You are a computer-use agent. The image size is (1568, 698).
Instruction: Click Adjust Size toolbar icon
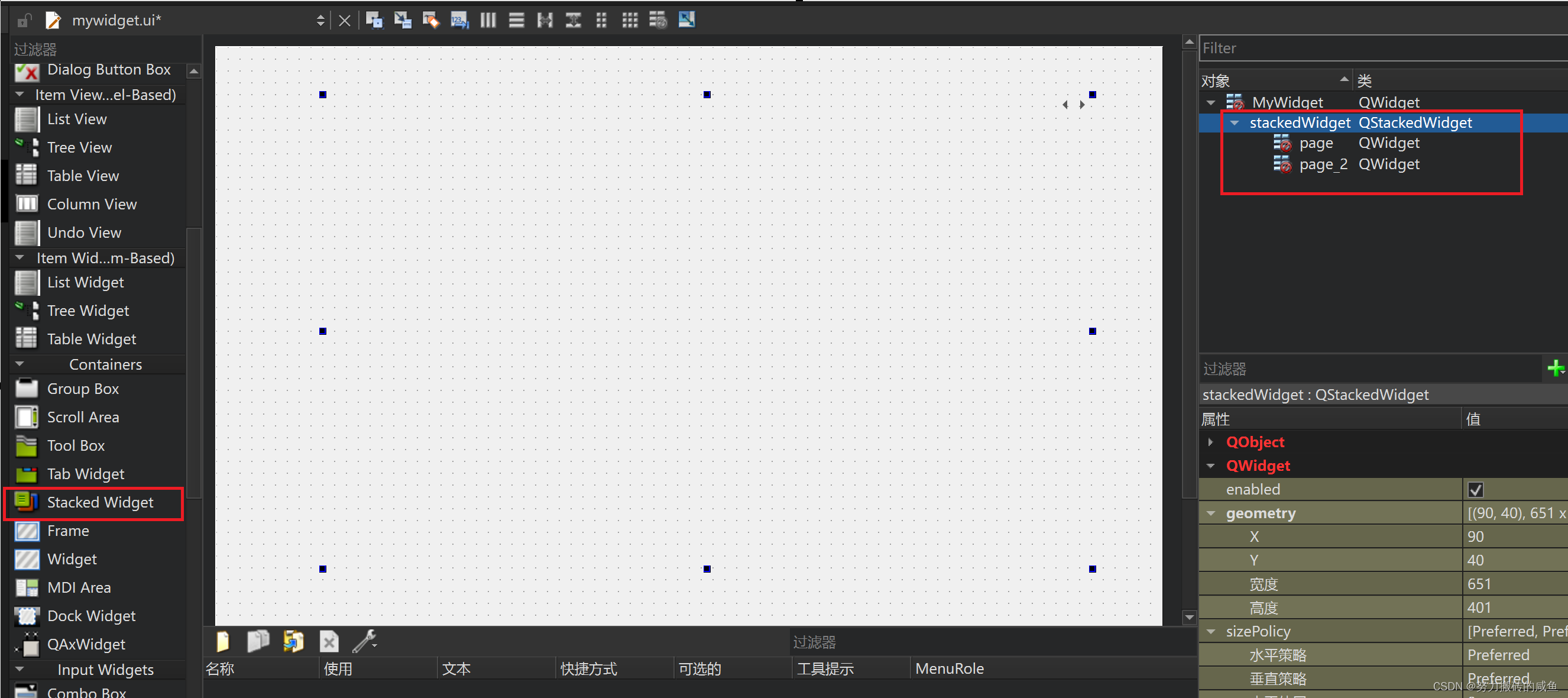click(x=686, y=20)
